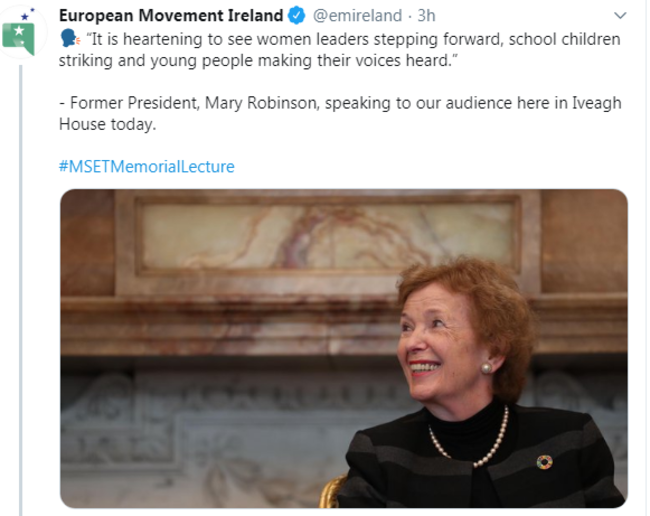
Task: Click the white star in the green logo
Action: click(x=19, y=31)
